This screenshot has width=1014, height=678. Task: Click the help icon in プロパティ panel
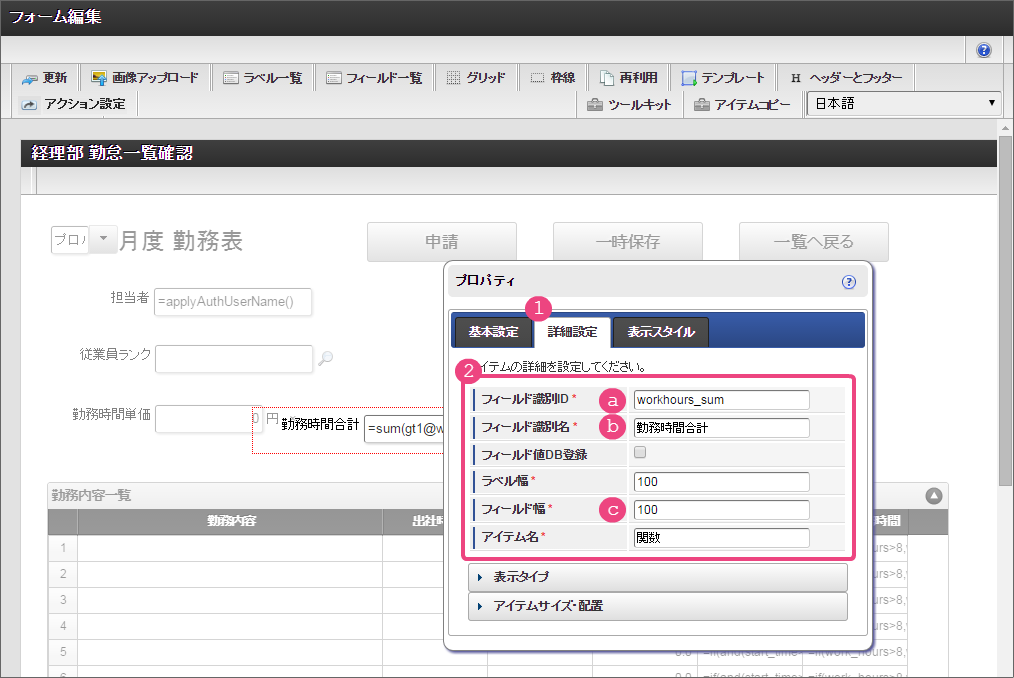pos(849,282)
